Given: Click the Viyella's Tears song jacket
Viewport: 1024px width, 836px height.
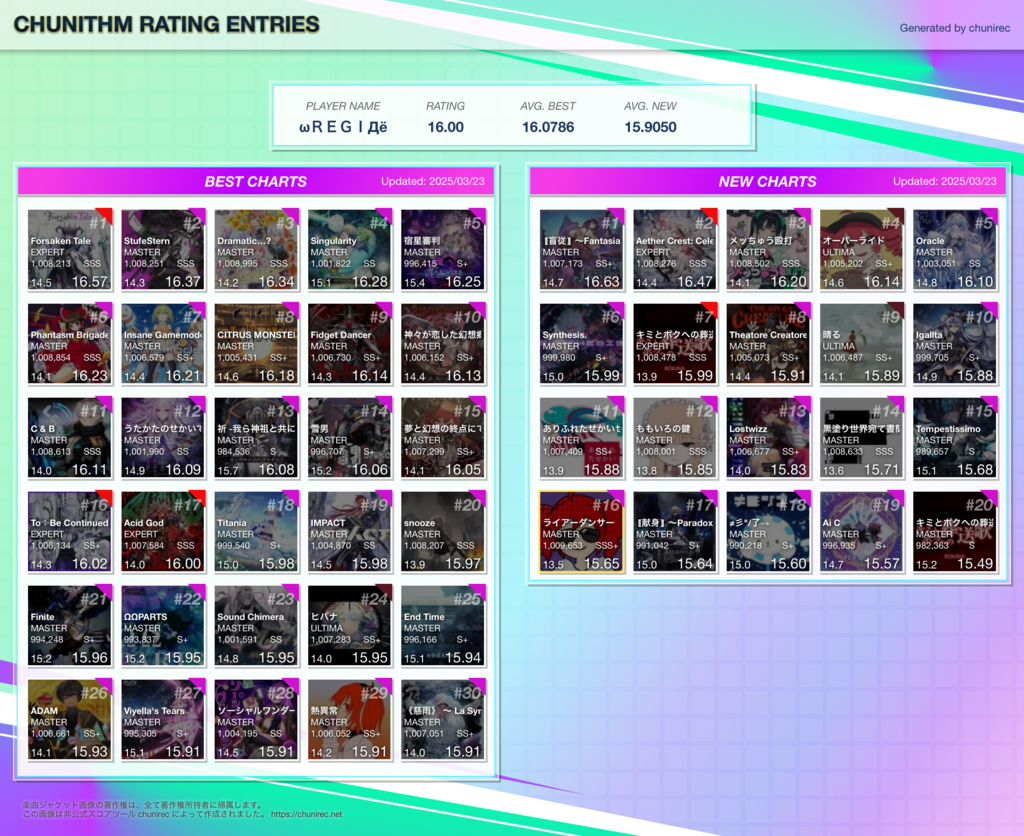Looking at the screenshot, I should [x=163, y=720].
